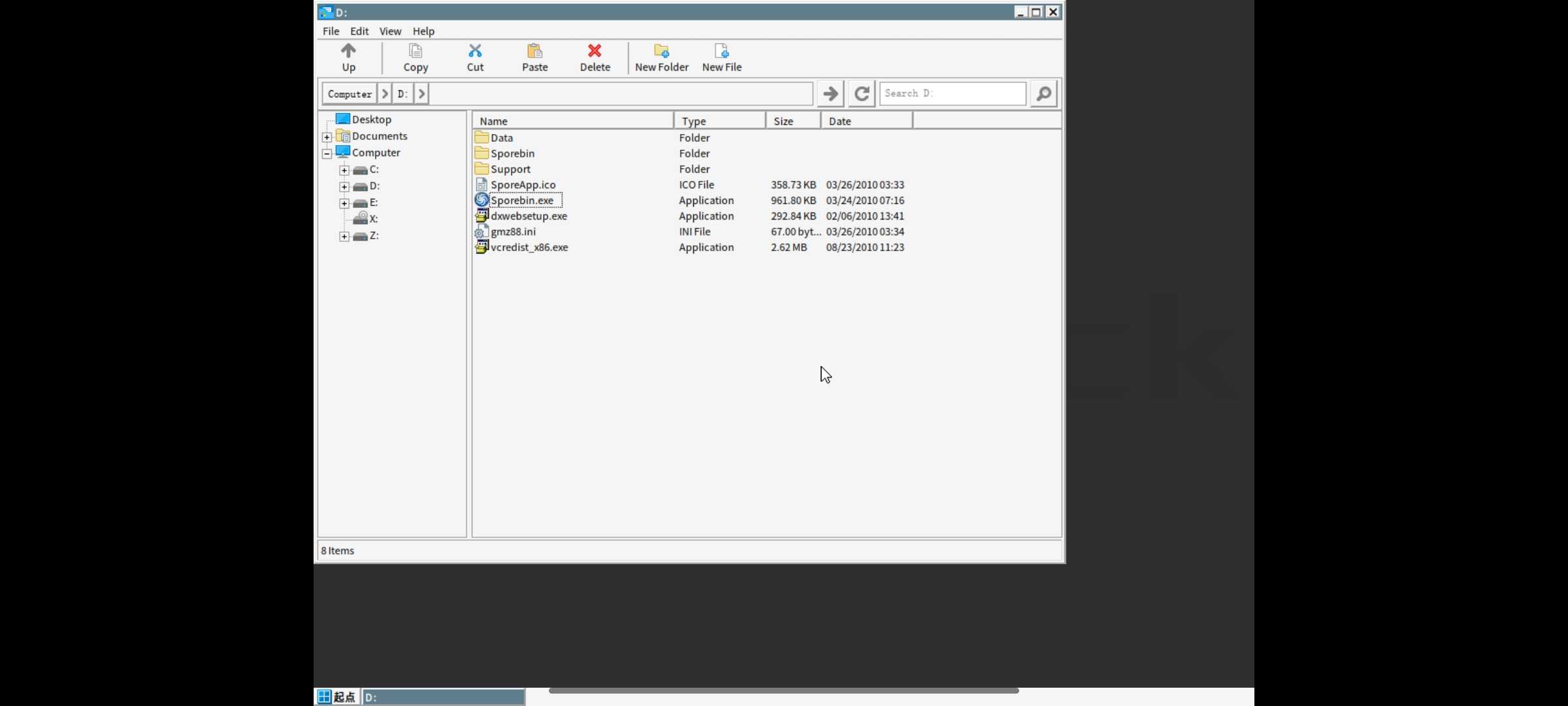This screenshot has width=1568, height=706.
Task: Expand the Documents tree node
Action: [x=327, y=137]
